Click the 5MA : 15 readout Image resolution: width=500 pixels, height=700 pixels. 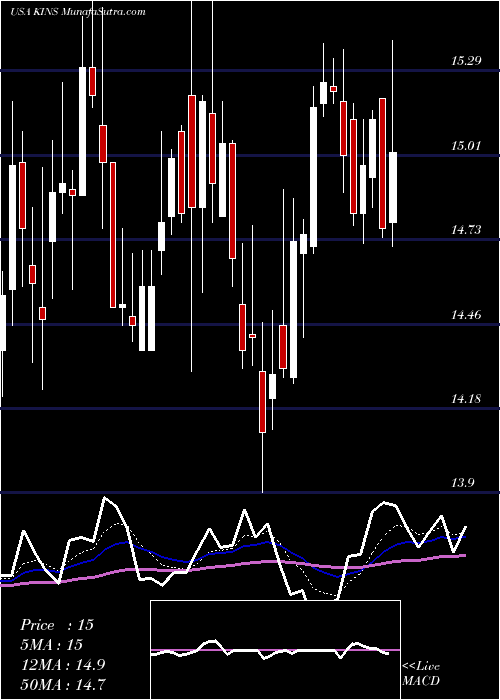click(52, 645)
